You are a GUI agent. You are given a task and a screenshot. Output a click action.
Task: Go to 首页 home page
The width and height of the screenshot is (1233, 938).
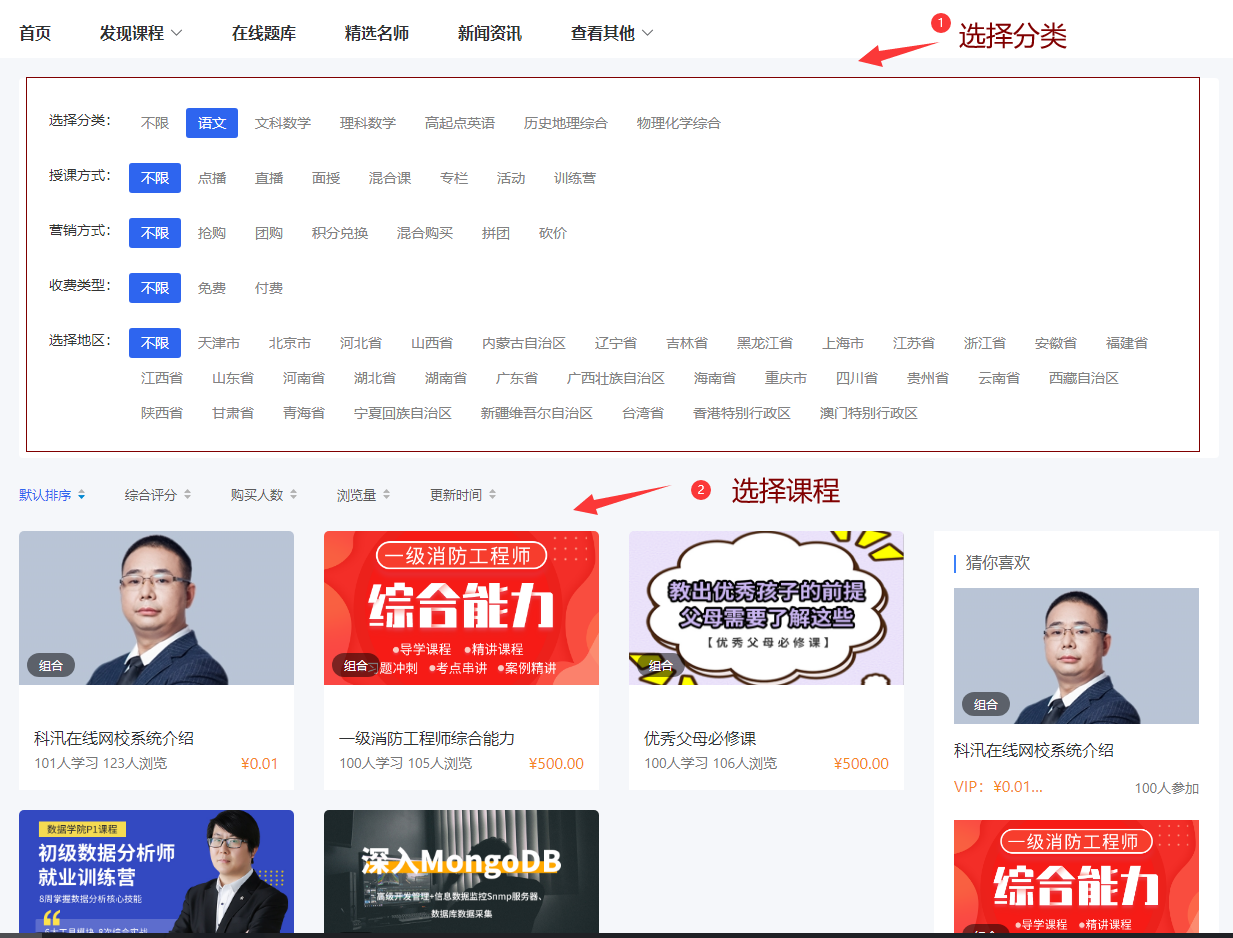(x=34, y=31)
